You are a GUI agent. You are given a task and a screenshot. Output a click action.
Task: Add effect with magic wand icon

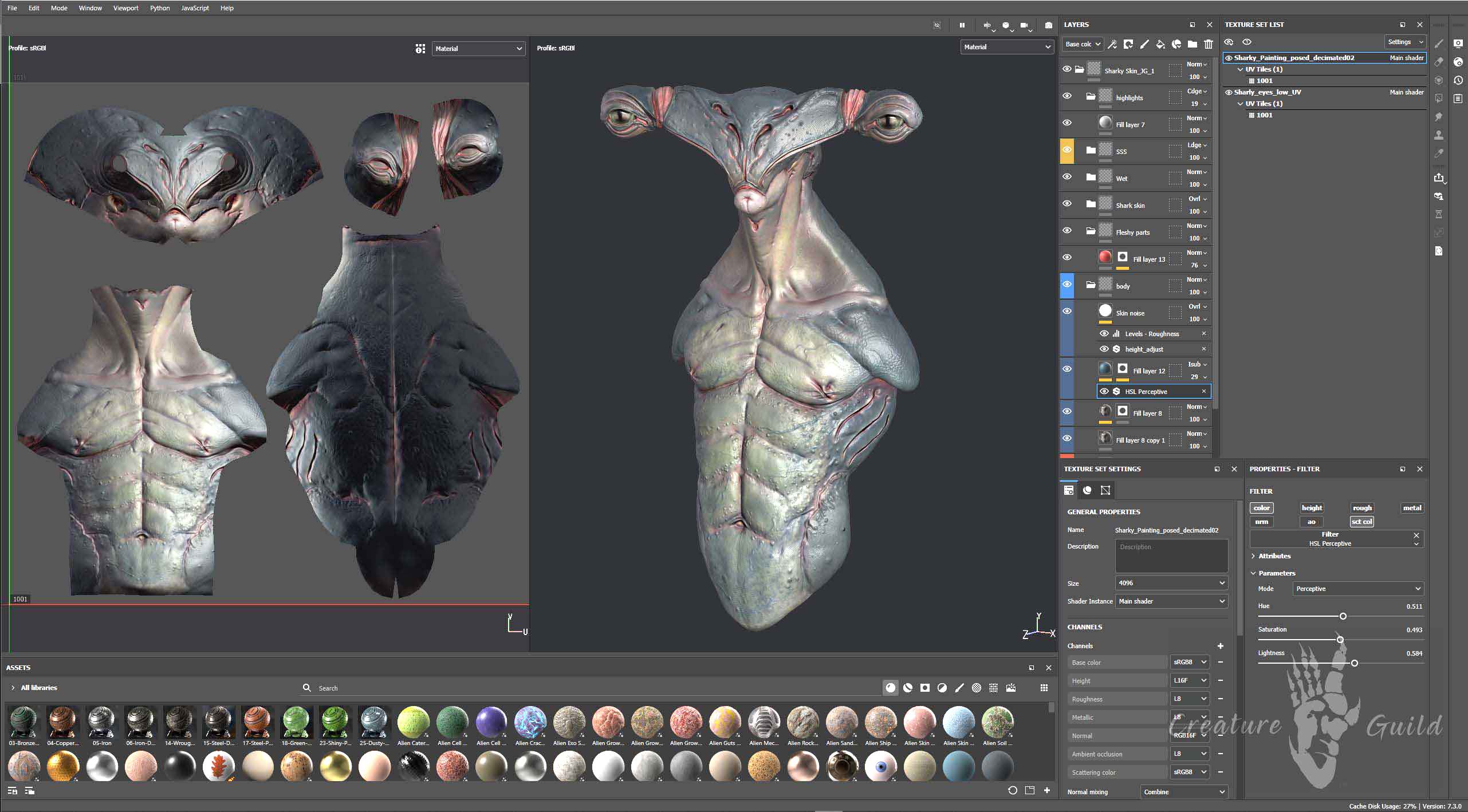click(x=1112, y=44)
